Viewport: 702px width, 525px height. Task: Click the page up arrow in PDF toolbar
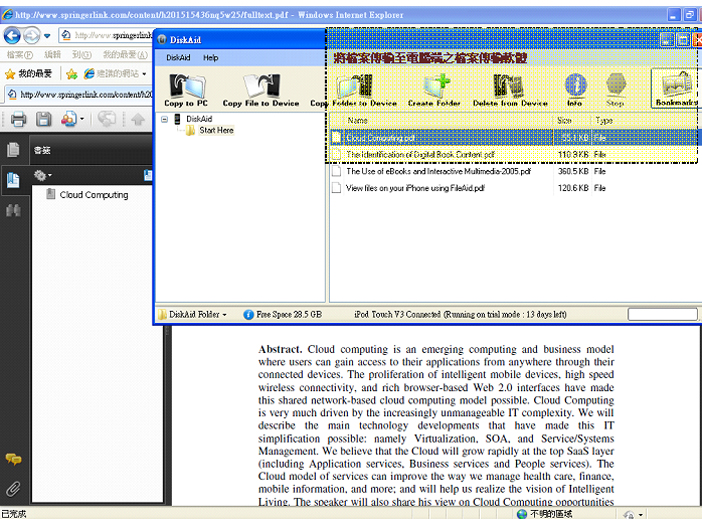[x=138, y=120]
